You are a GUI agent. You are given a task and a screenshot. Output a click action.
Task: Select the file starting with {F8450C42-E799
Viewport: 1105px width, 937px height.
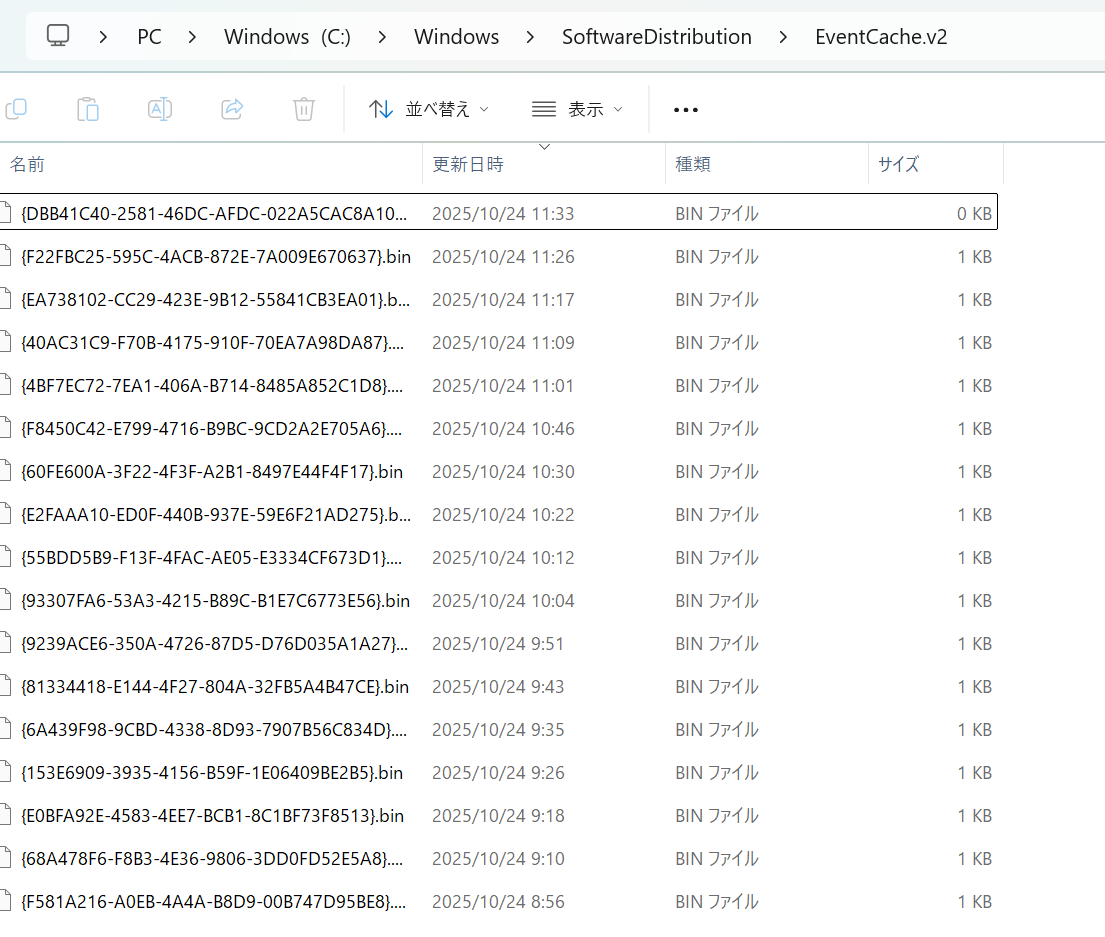point(499,428)
